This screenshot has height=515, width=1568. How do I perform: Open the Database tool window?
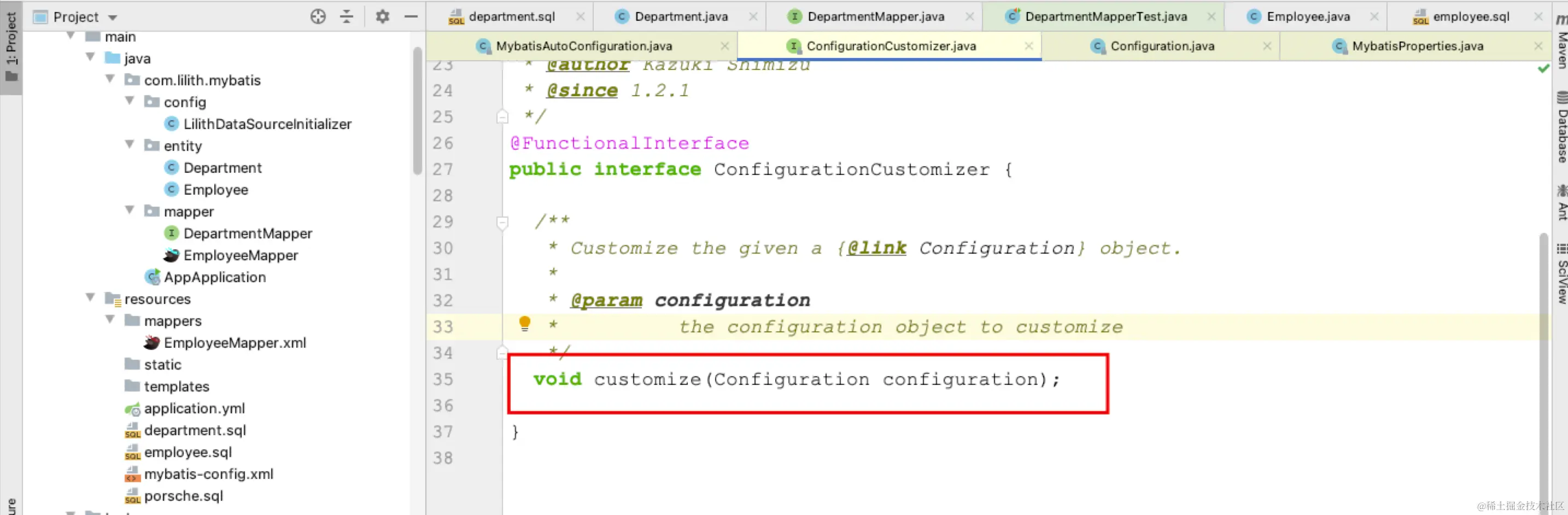tap(1561, 127)
